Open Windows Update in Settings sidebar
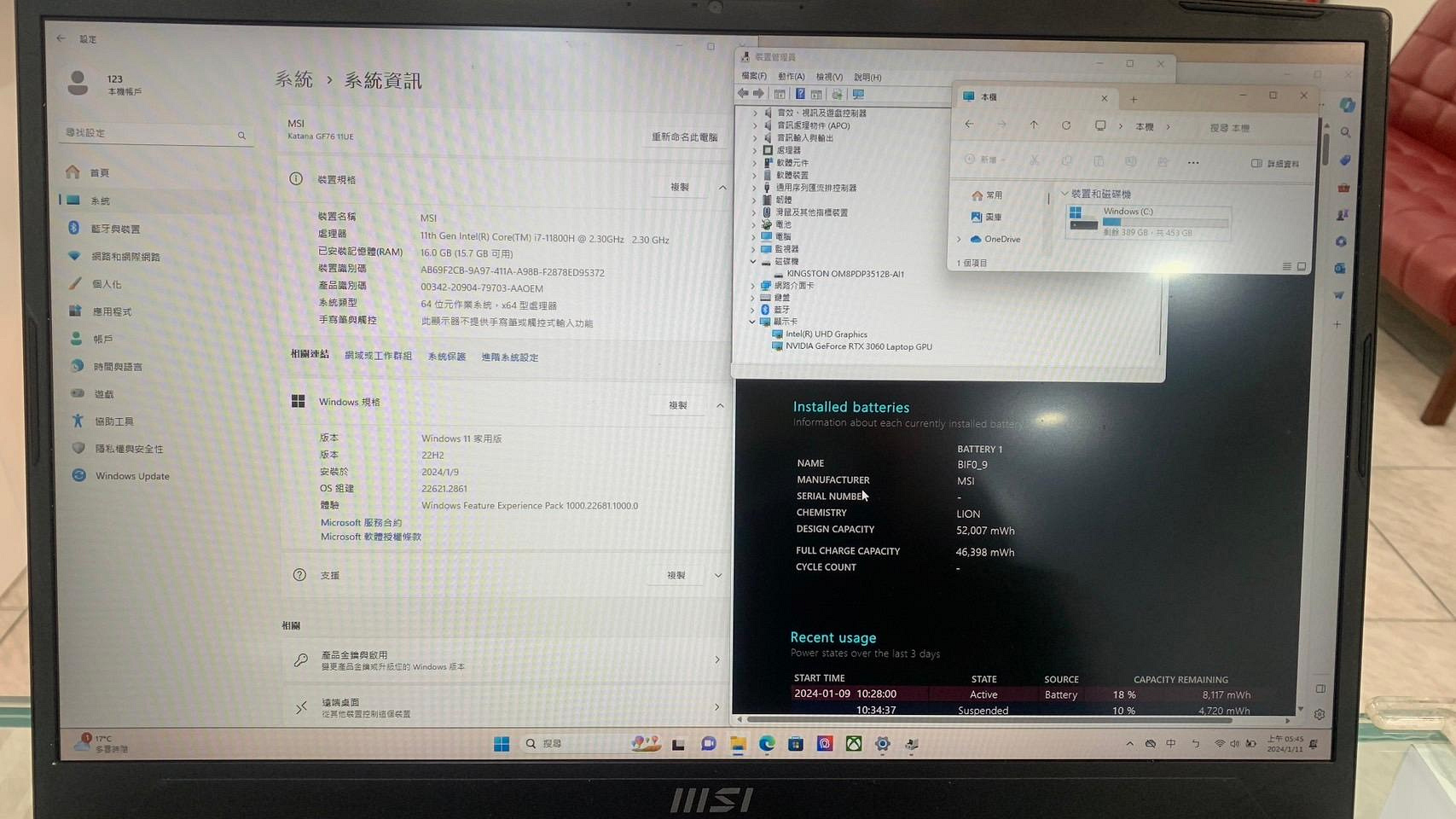The height and width of the screenshot is (819, 1456). click(132, 475)
